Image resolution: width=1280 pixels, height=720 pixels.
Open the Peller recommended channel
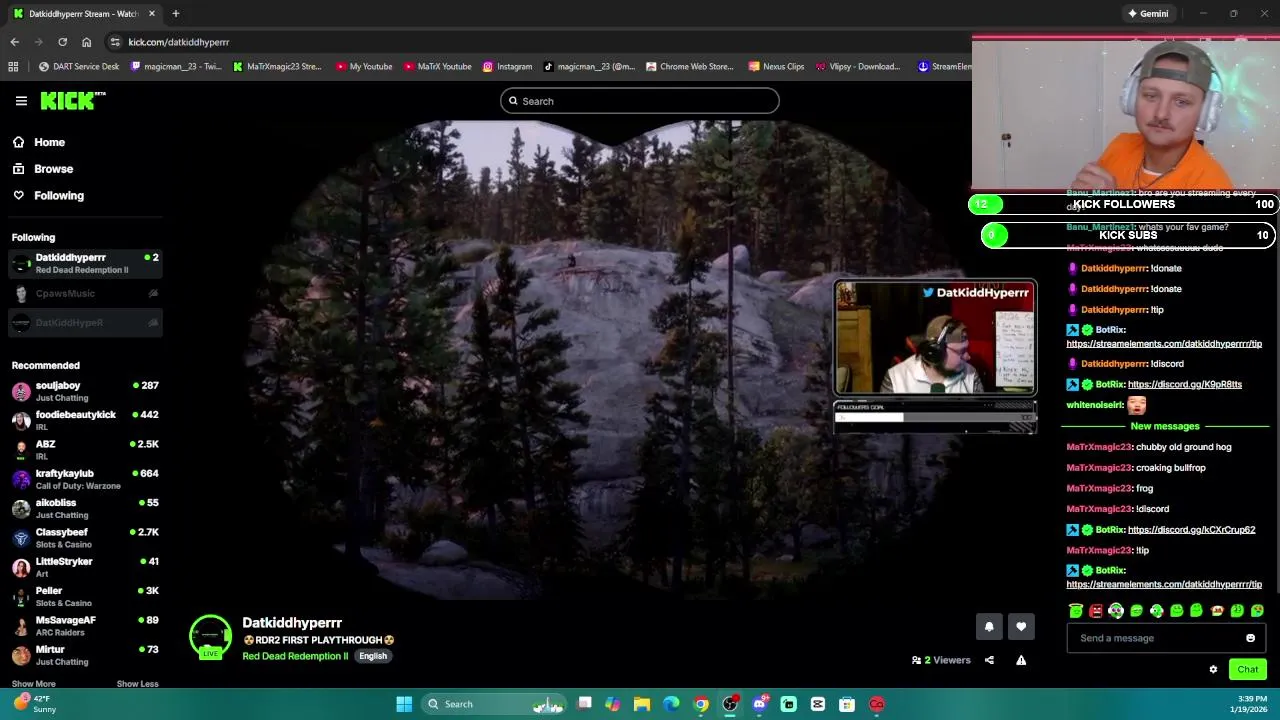tap(85, 596)
